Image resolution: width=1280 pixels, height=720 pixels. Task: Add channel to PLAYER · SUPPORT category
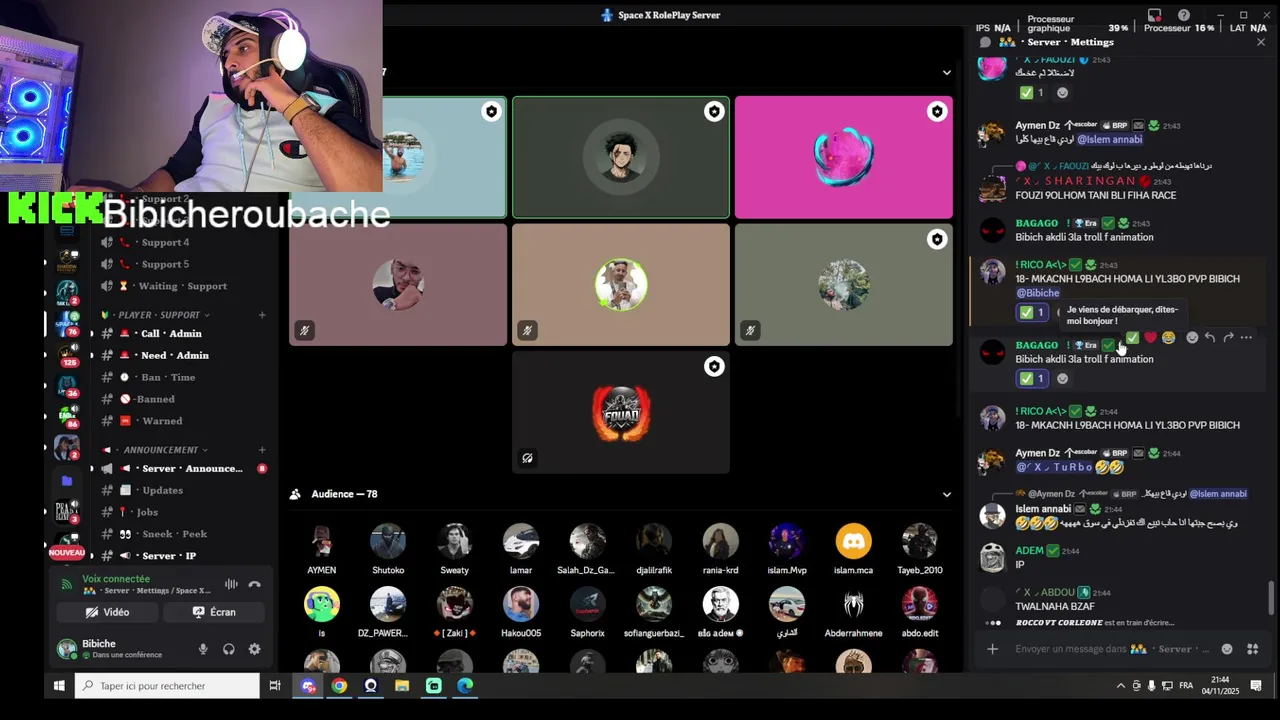pyautogui.click(x=262, y=315)
